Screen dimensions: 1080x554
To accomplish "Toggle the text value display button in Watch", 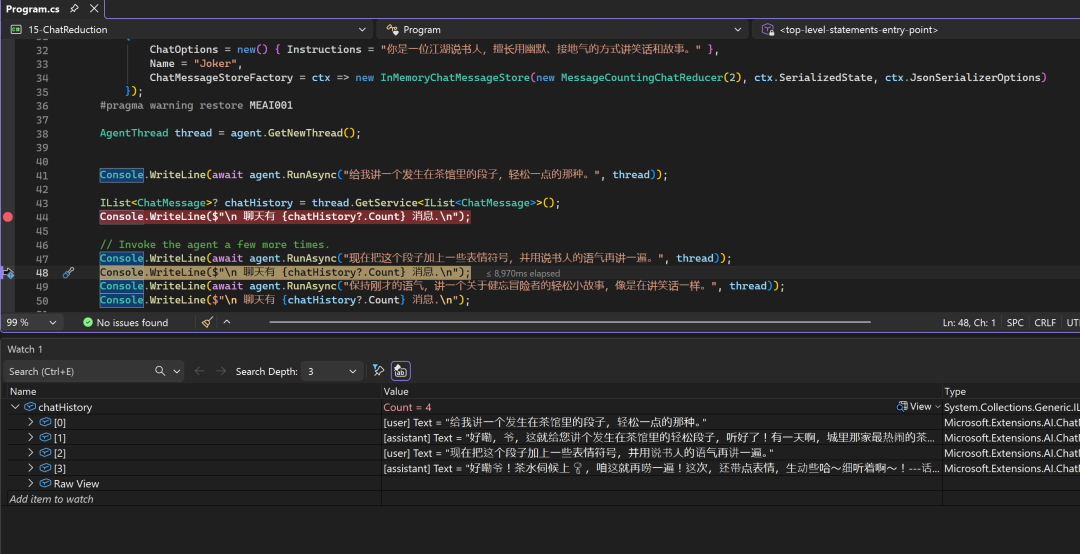I will pyautogui.click(x=400, y=371).
